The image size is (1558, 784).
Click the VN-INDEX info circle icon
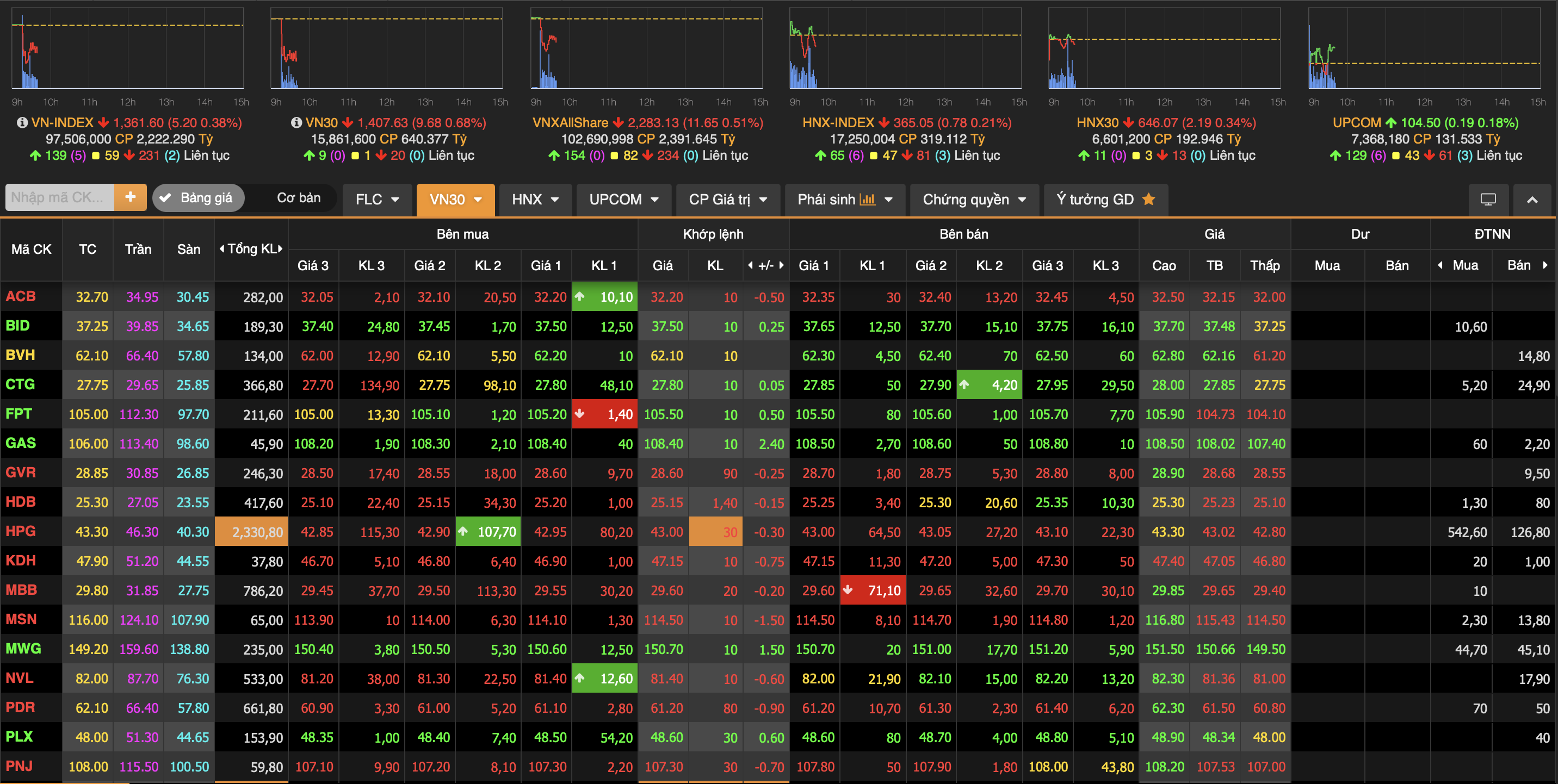[22, 123]
